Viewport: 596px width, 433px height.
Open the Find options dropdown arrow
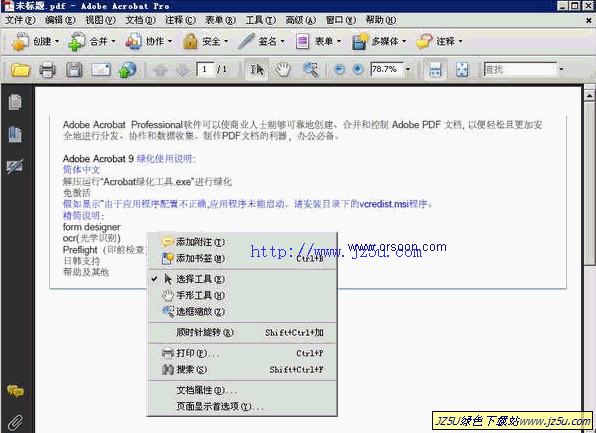coord(561,70)
